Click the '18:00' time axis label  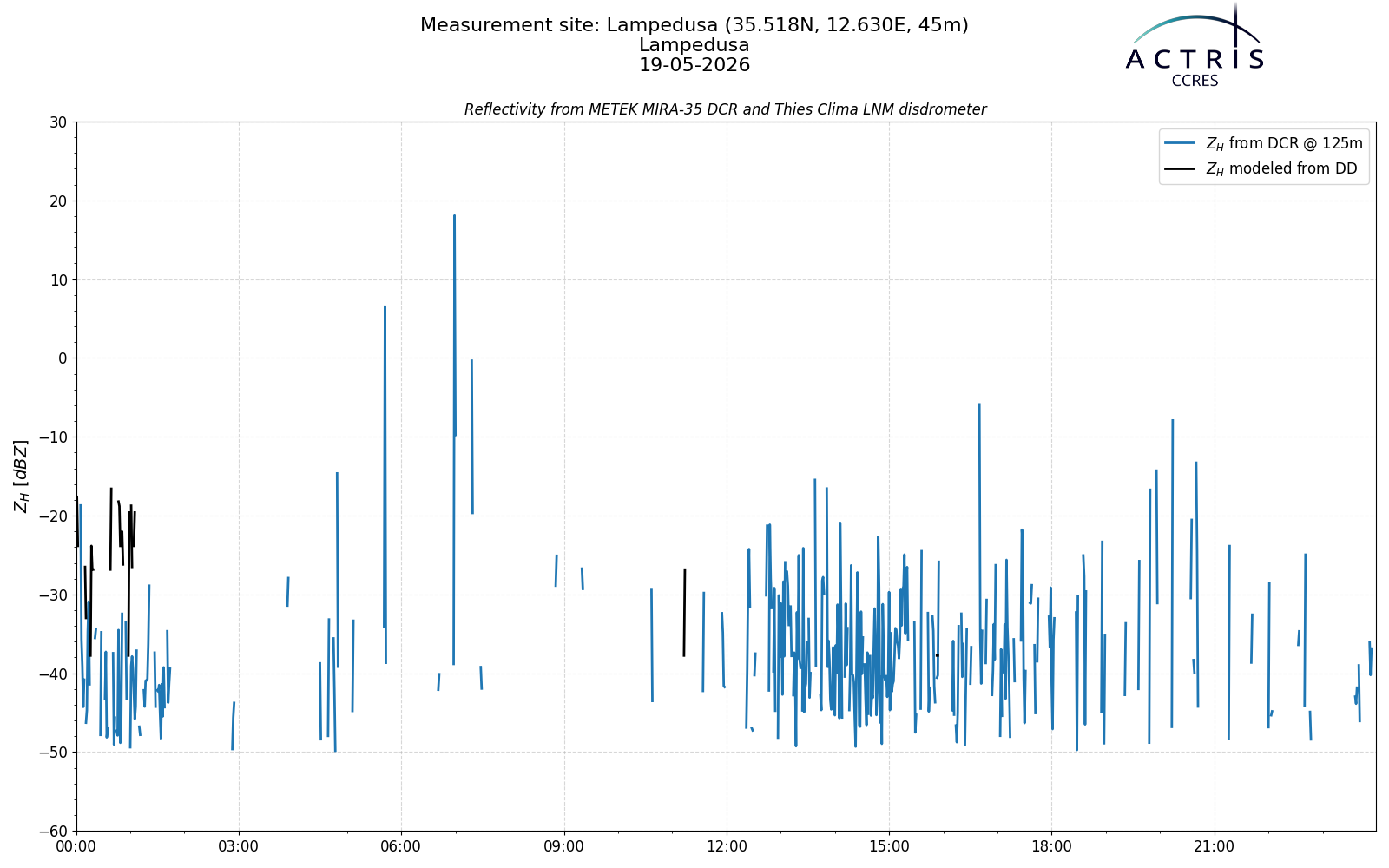pos(1051,846)
